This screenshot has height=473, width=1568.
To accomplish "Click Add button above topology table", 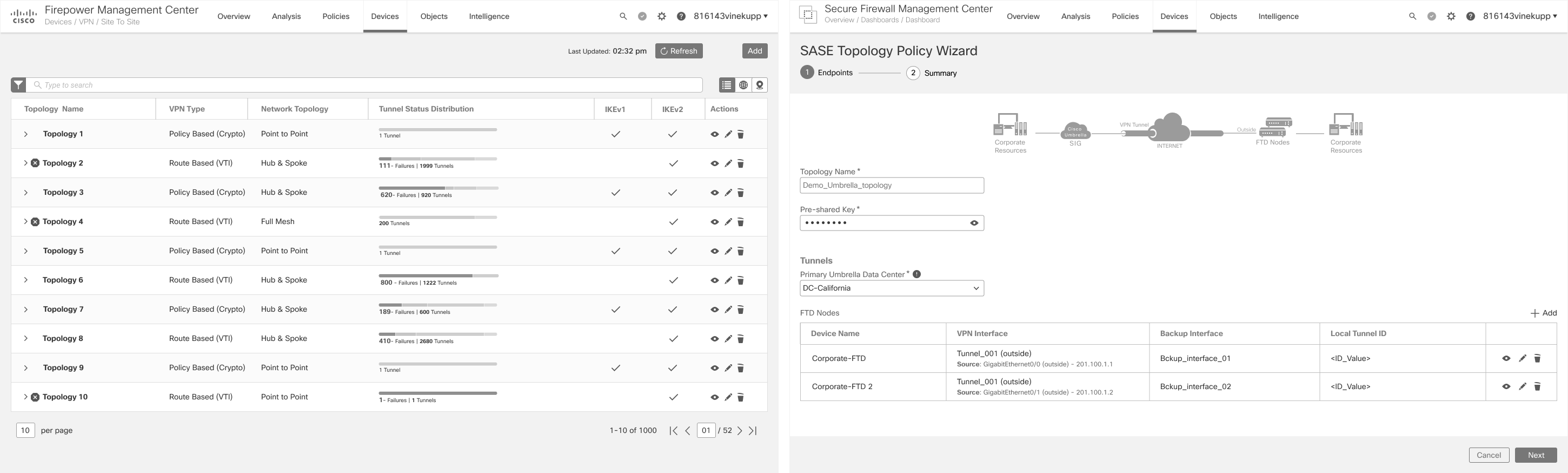I will (755, 51).
